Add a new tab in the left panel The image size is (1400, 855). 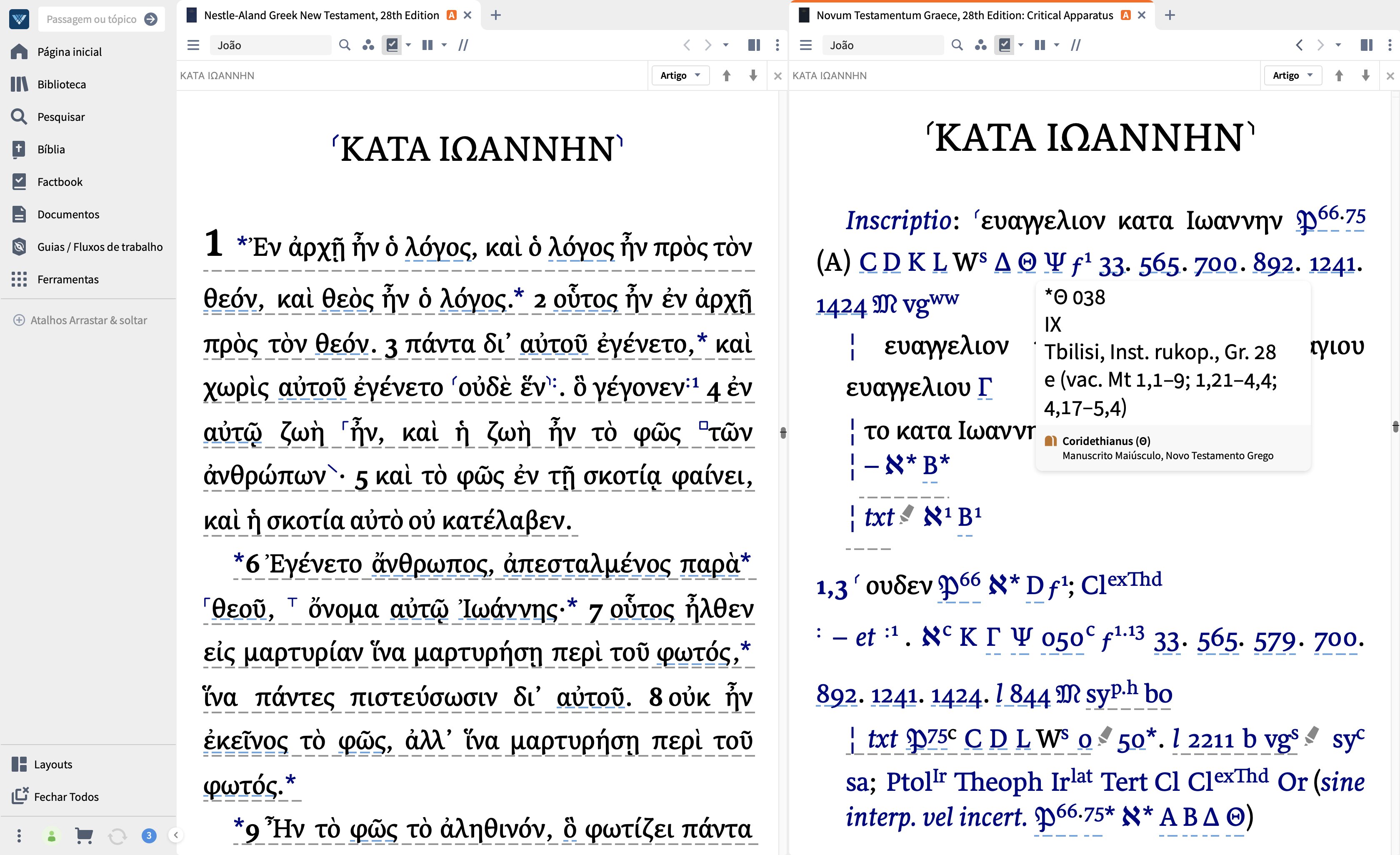coord(495,15)
